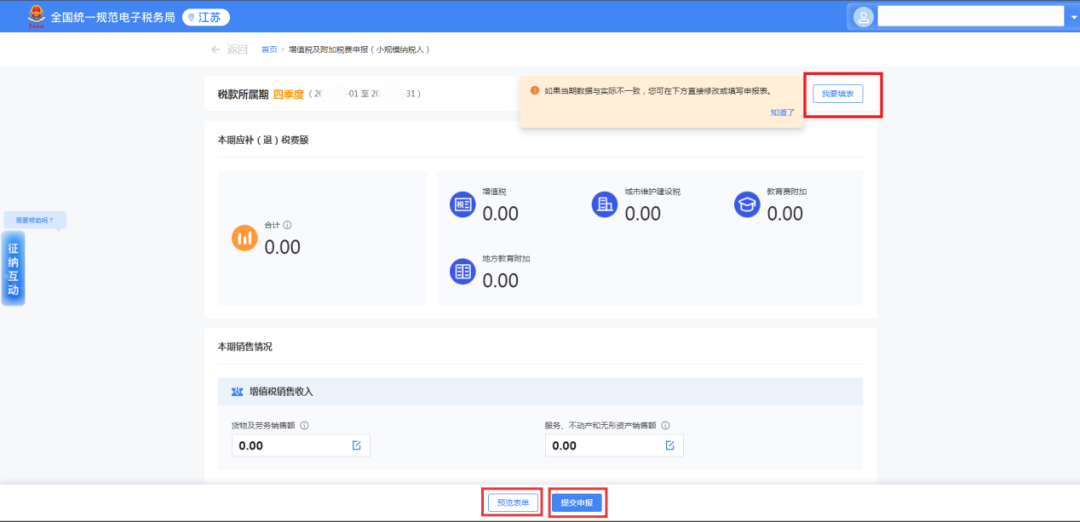1080x522 pixels.
Task: Click the info icon beside 货物及劳务销售额
Action: pyautogui.click(x=304, y=425)
